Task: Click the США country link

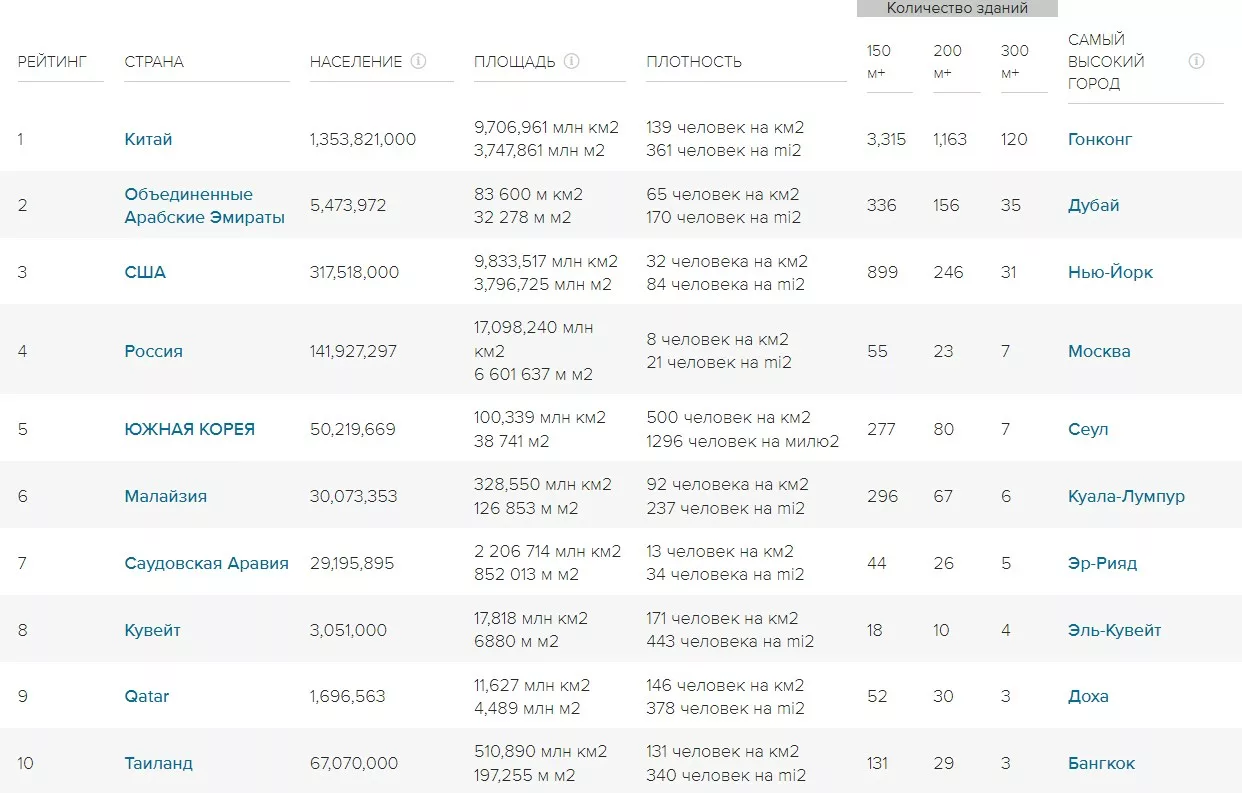Action: pyautogui.click(x=145, y=272)
